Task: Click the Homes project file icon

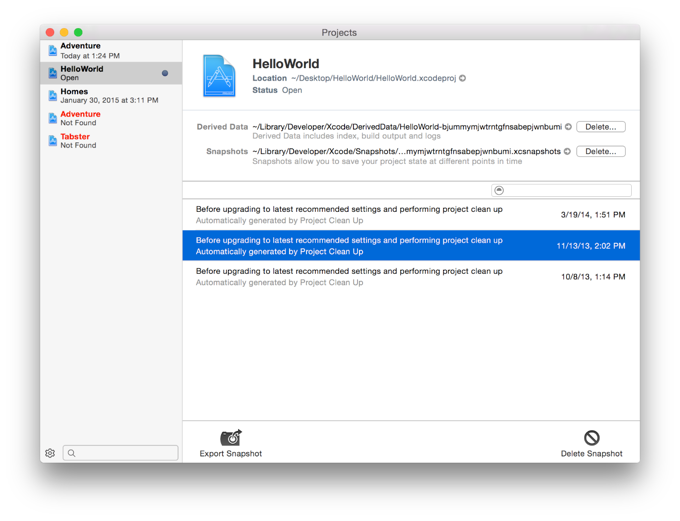Action: 52,95
